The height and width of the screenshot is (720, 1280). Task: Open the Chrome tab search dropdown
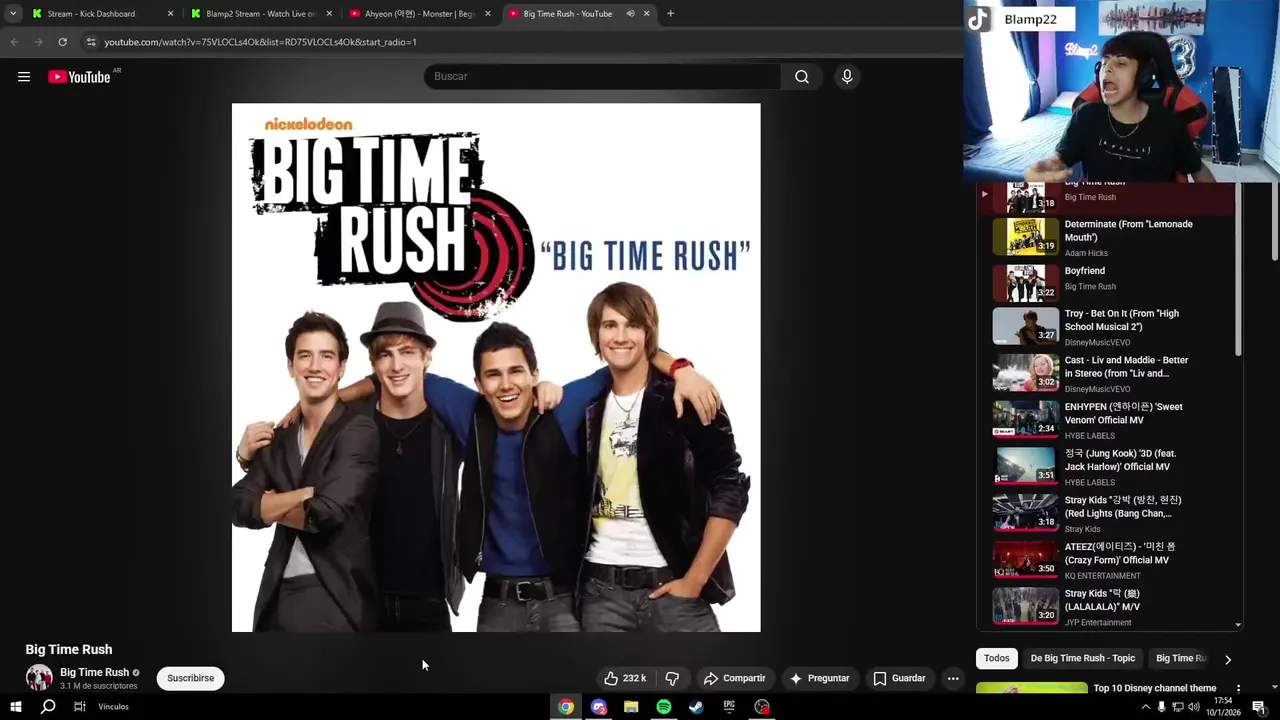[x=13, y=14]
